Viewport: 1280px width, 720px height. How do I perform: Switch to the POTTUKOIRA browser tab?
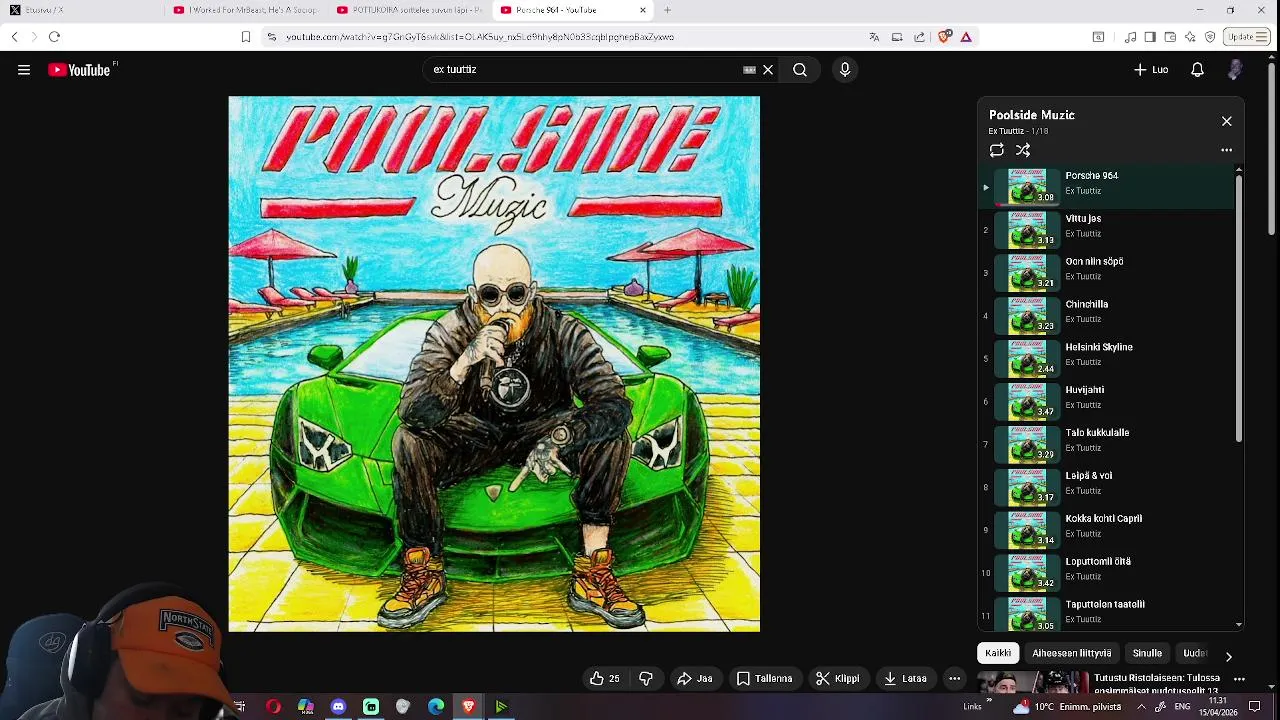pyautogui.click(x=408, y=10)
